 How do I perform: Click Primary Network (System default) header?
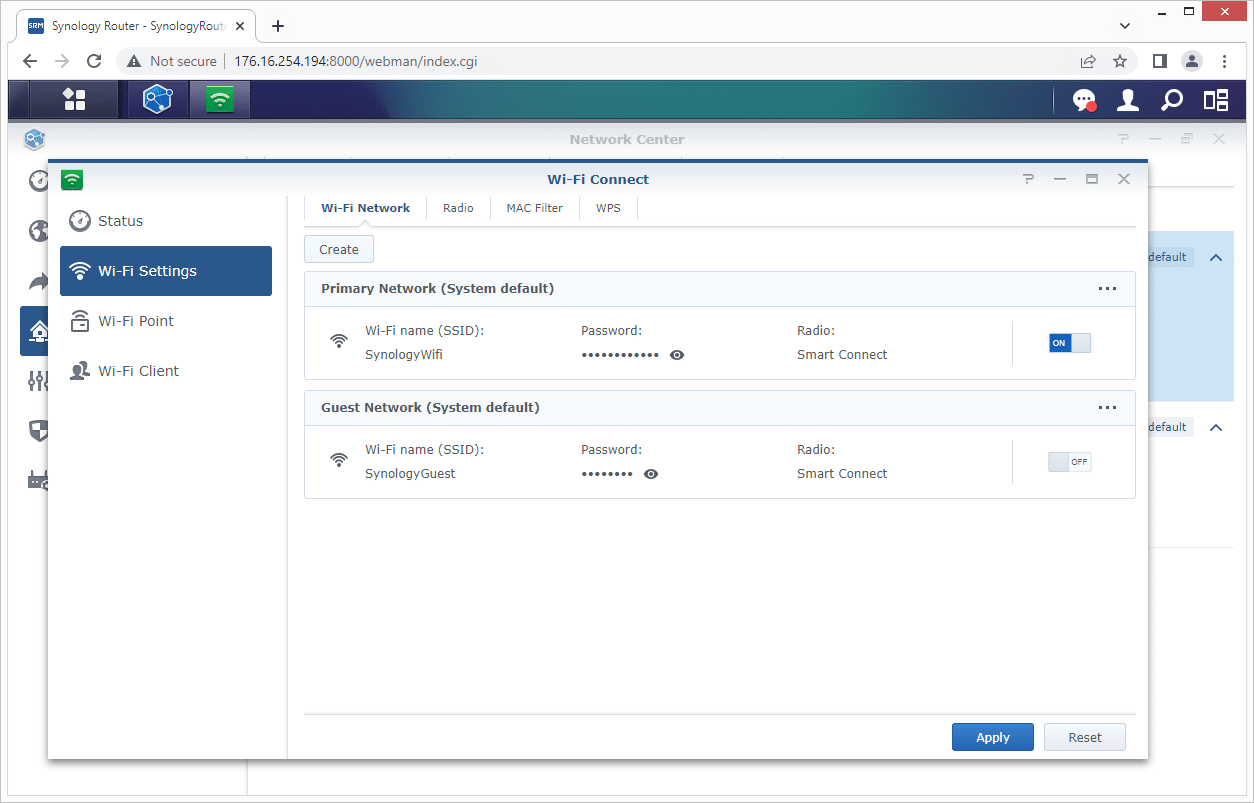point(437,289)
